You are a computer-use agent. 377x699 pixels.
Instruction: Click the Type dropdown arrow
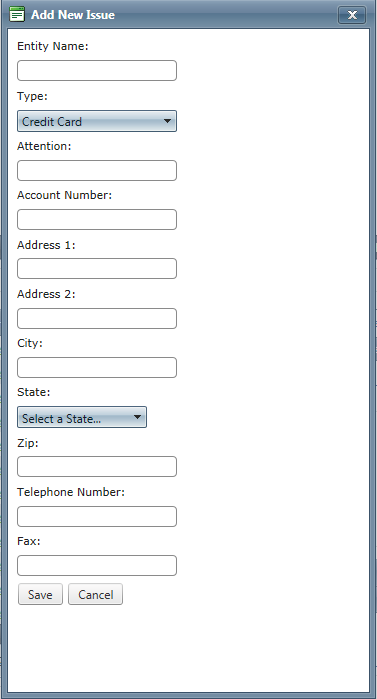(167, 121)
